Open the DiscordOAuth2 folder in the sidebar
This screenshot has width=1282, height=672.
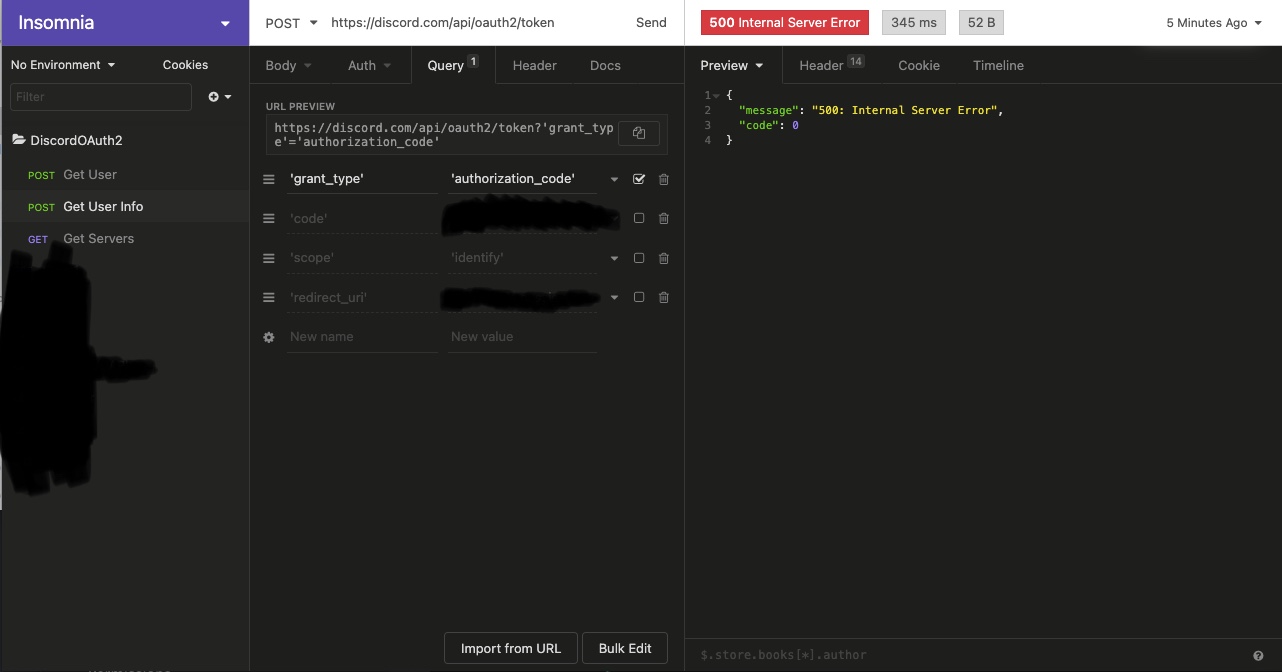pyautogui.click(x=75, y=140)
